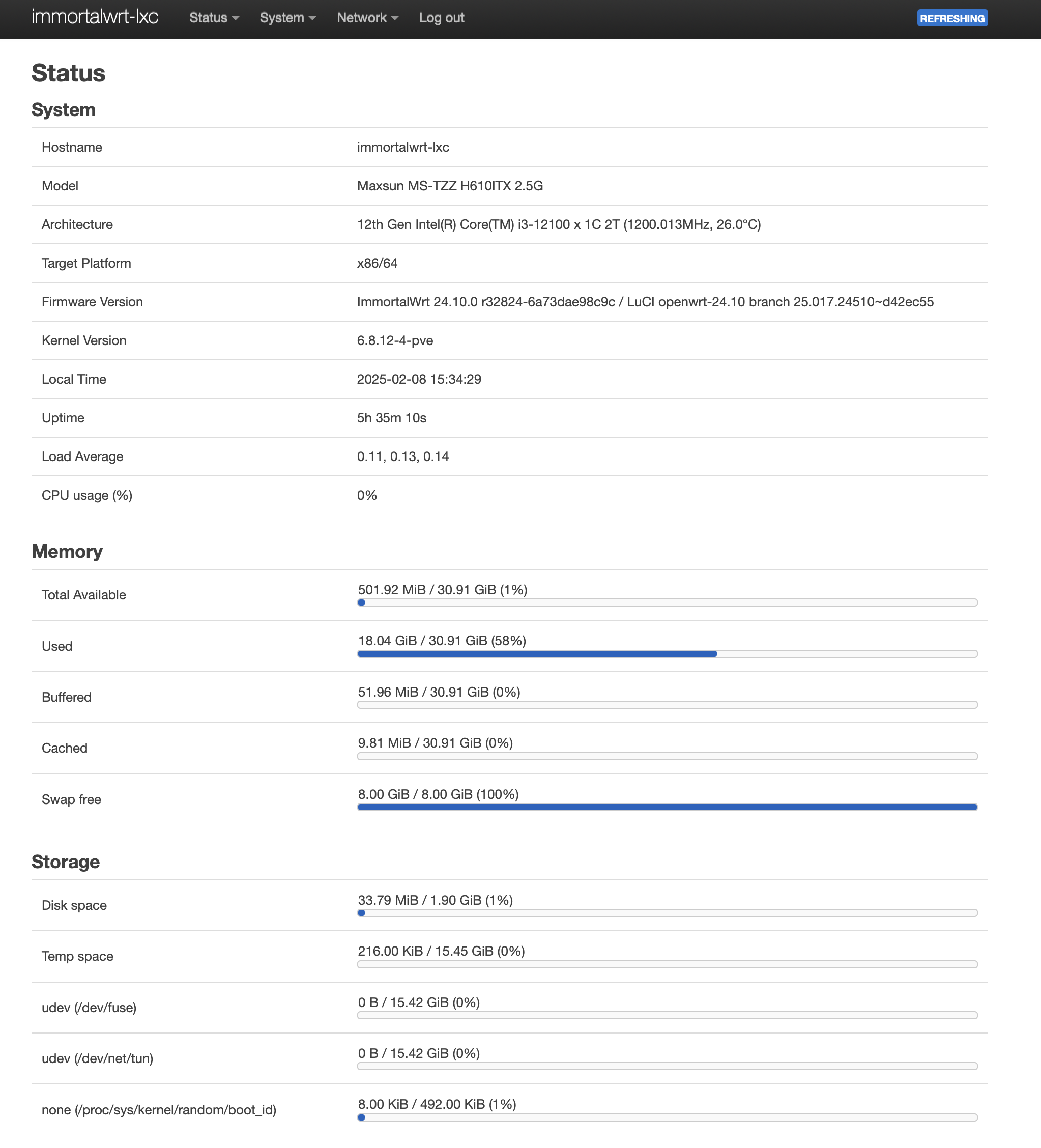Click the Uptime value text
1041x1148 pixels.
pyautogui.click(x=391, y=418)
